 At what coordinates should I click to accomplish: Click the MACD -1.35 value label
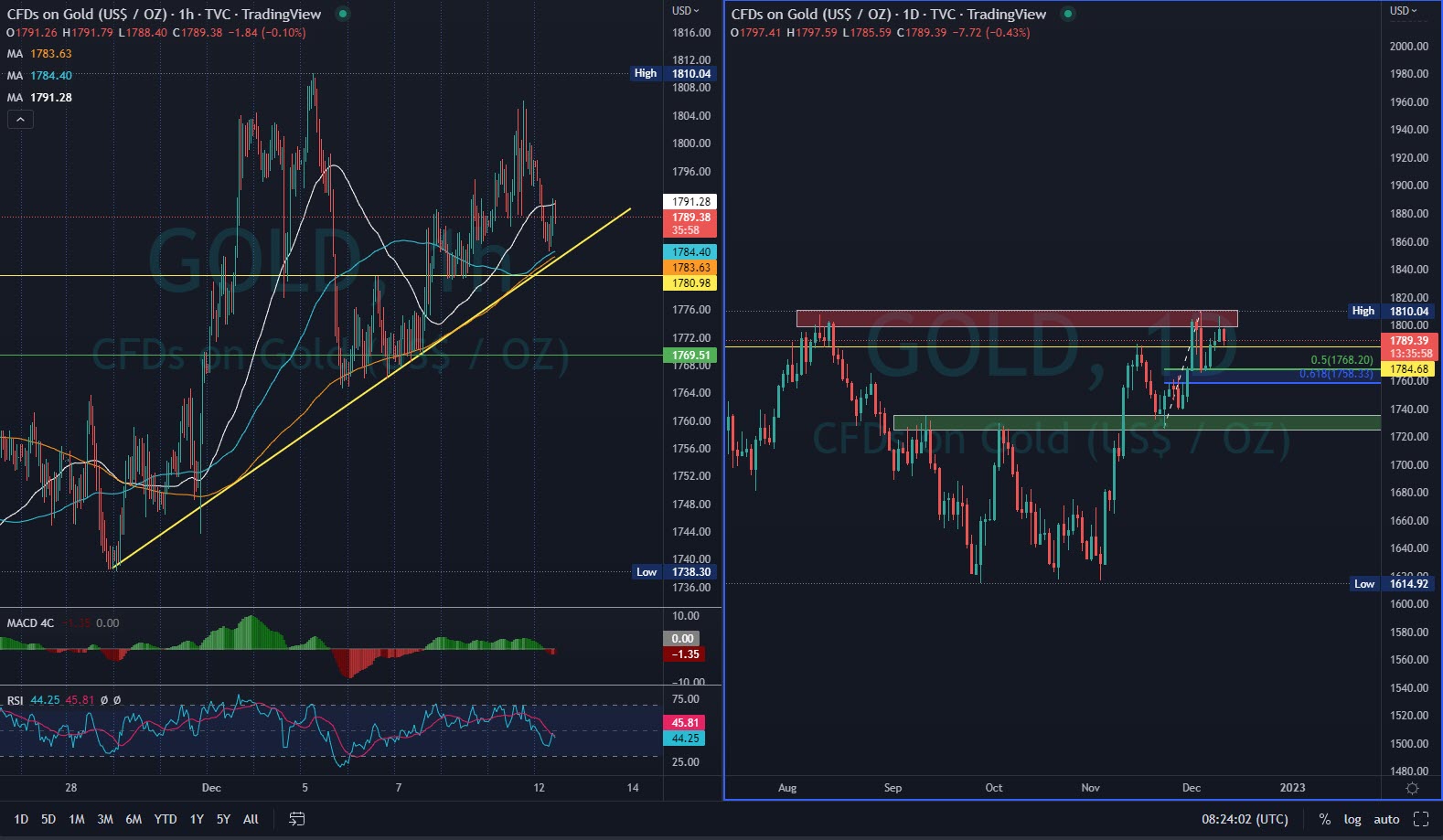(x=685, y=654)
